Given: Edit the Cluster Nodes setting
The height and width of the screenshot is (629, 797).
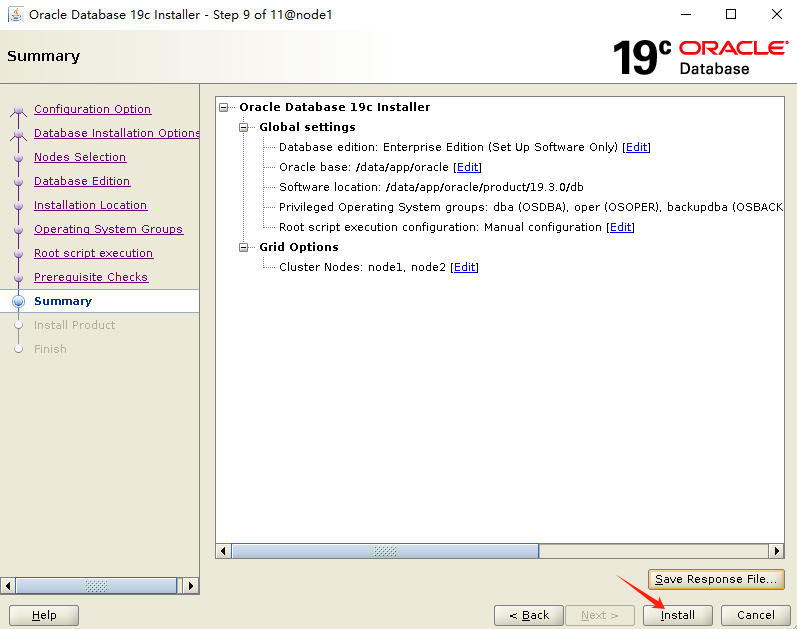Looking at the screenshot, I should [x=465, y=267].
